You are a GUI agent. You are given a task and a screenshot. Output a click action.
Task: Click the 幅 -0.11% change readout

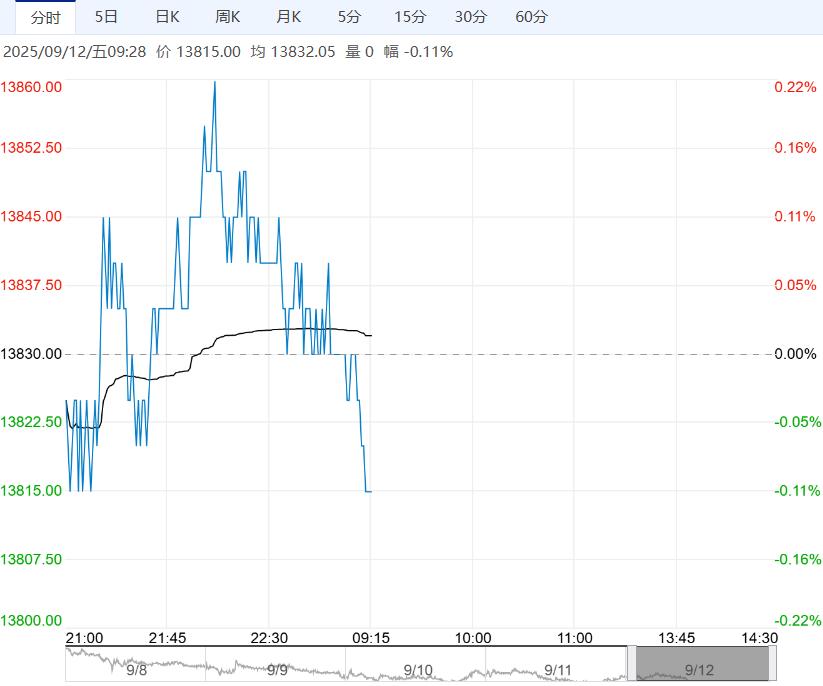[x=418, y=52]
